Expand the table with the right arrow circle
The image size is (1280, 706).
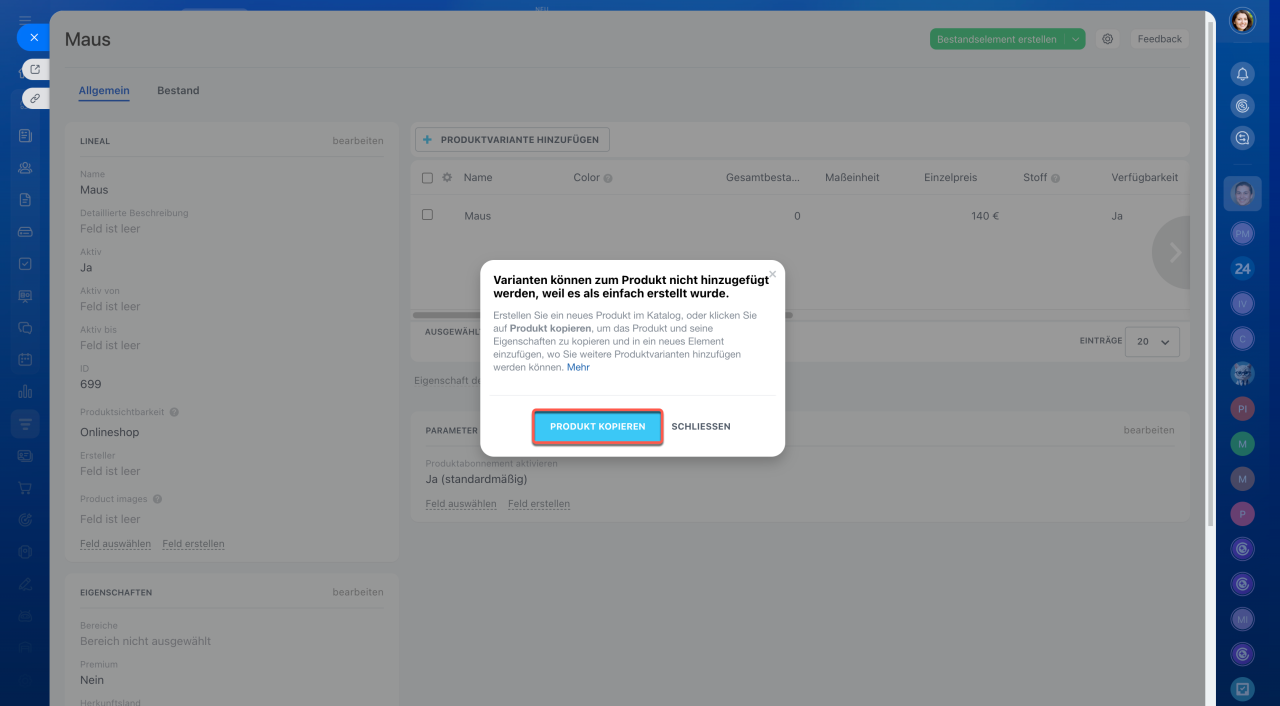click(1172, 253)
